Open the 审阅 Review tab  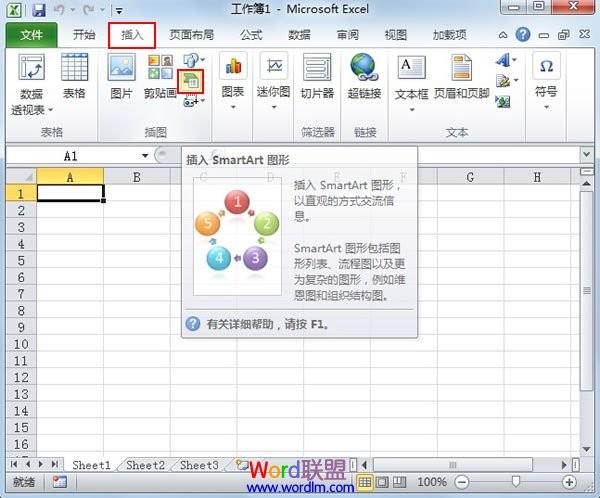click(x=347, y=35)
